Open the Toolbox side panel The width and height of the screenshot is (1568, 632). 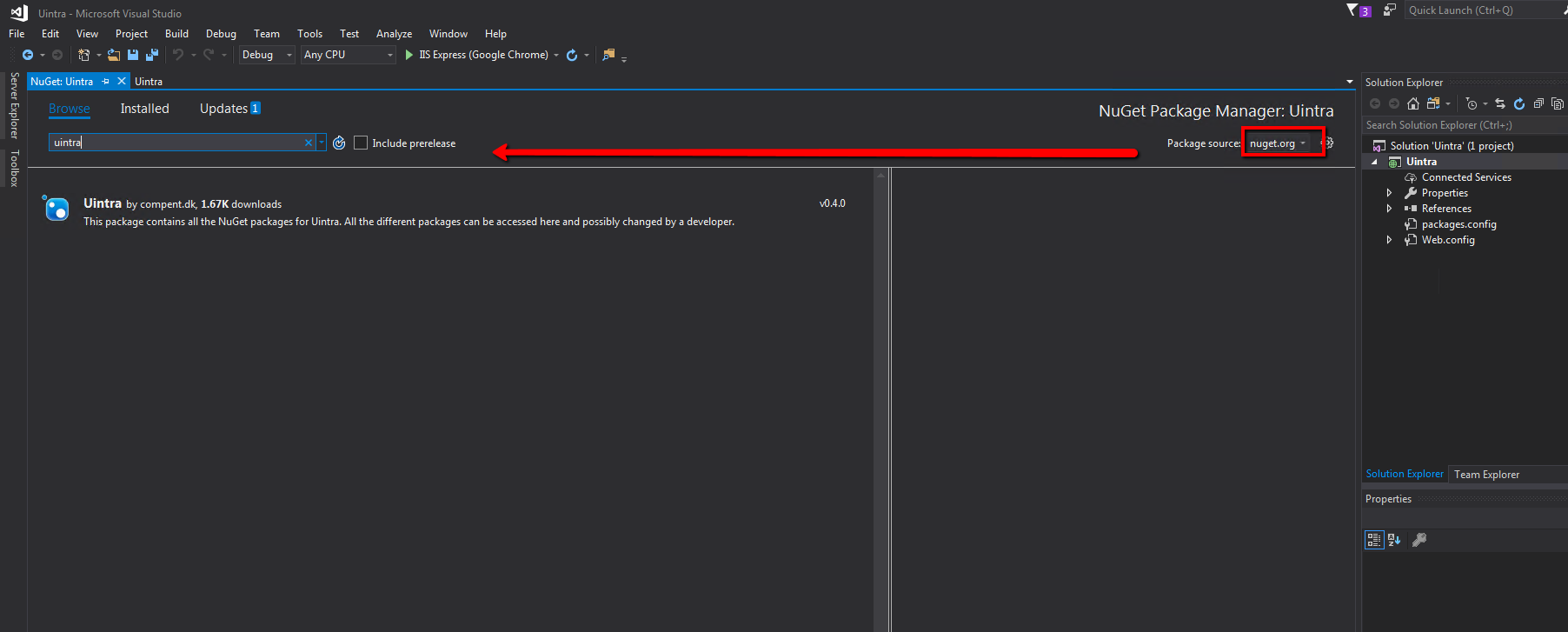pos(14,168)
